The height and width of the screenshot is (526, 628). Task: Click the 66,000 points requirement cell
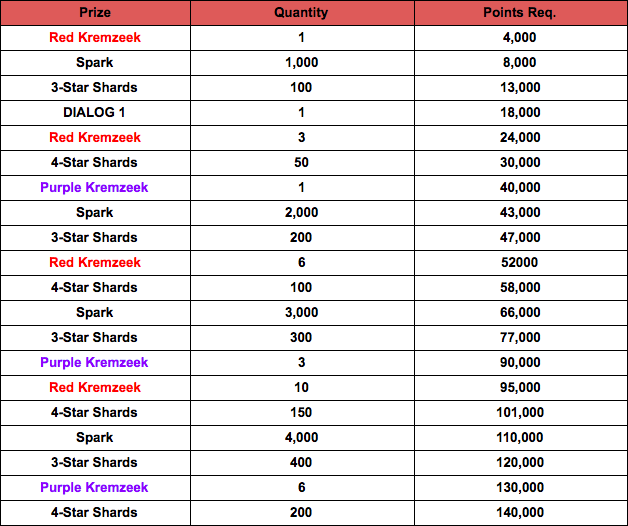(520, 312)
